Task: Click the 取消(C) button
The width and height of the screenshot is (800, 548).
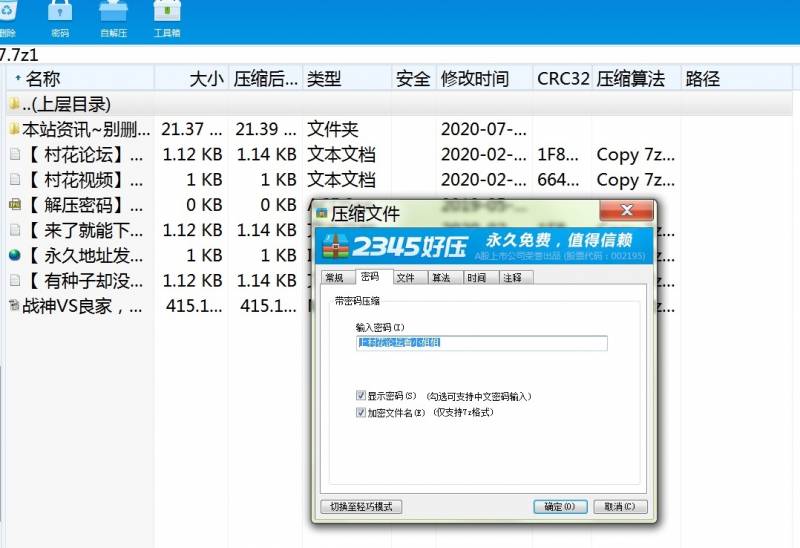Action: (620, 507)
